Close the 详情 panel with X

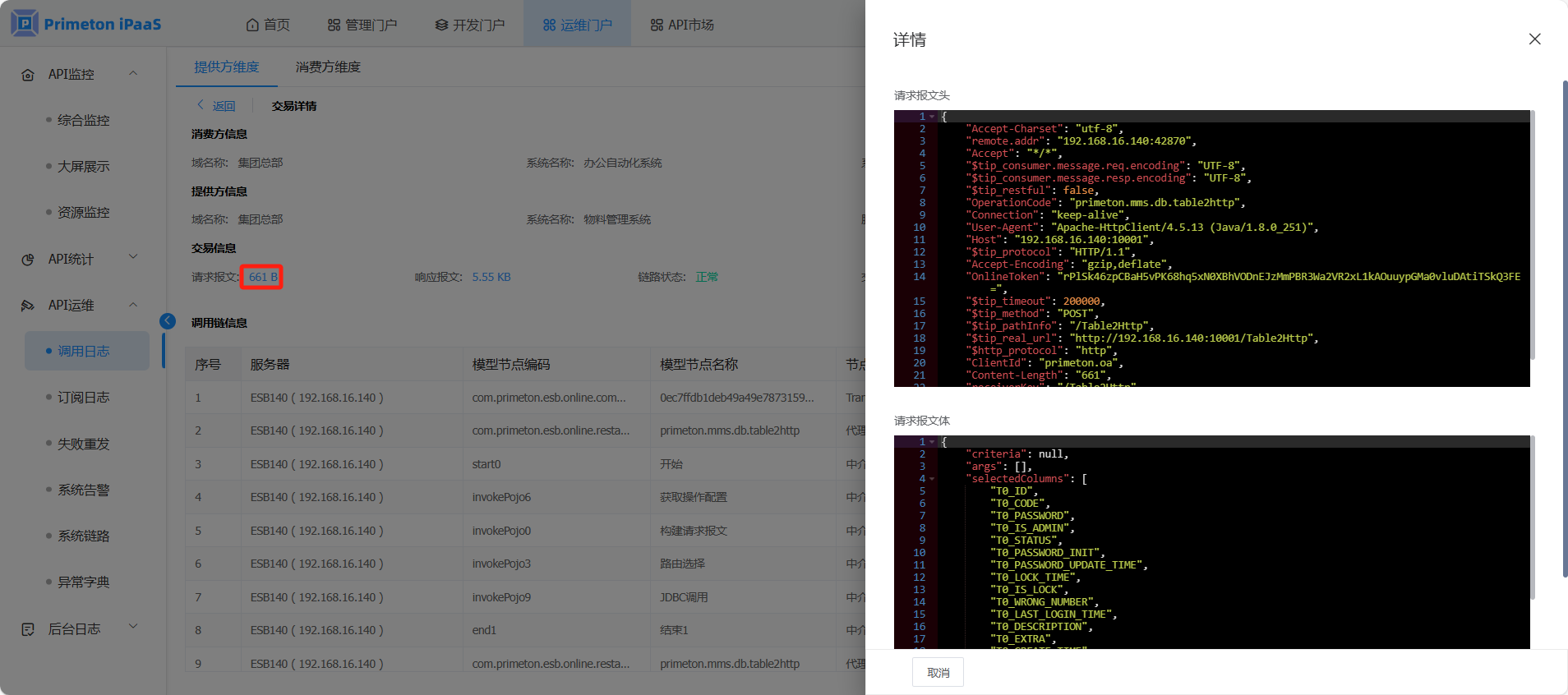(x=1533, y=39)
